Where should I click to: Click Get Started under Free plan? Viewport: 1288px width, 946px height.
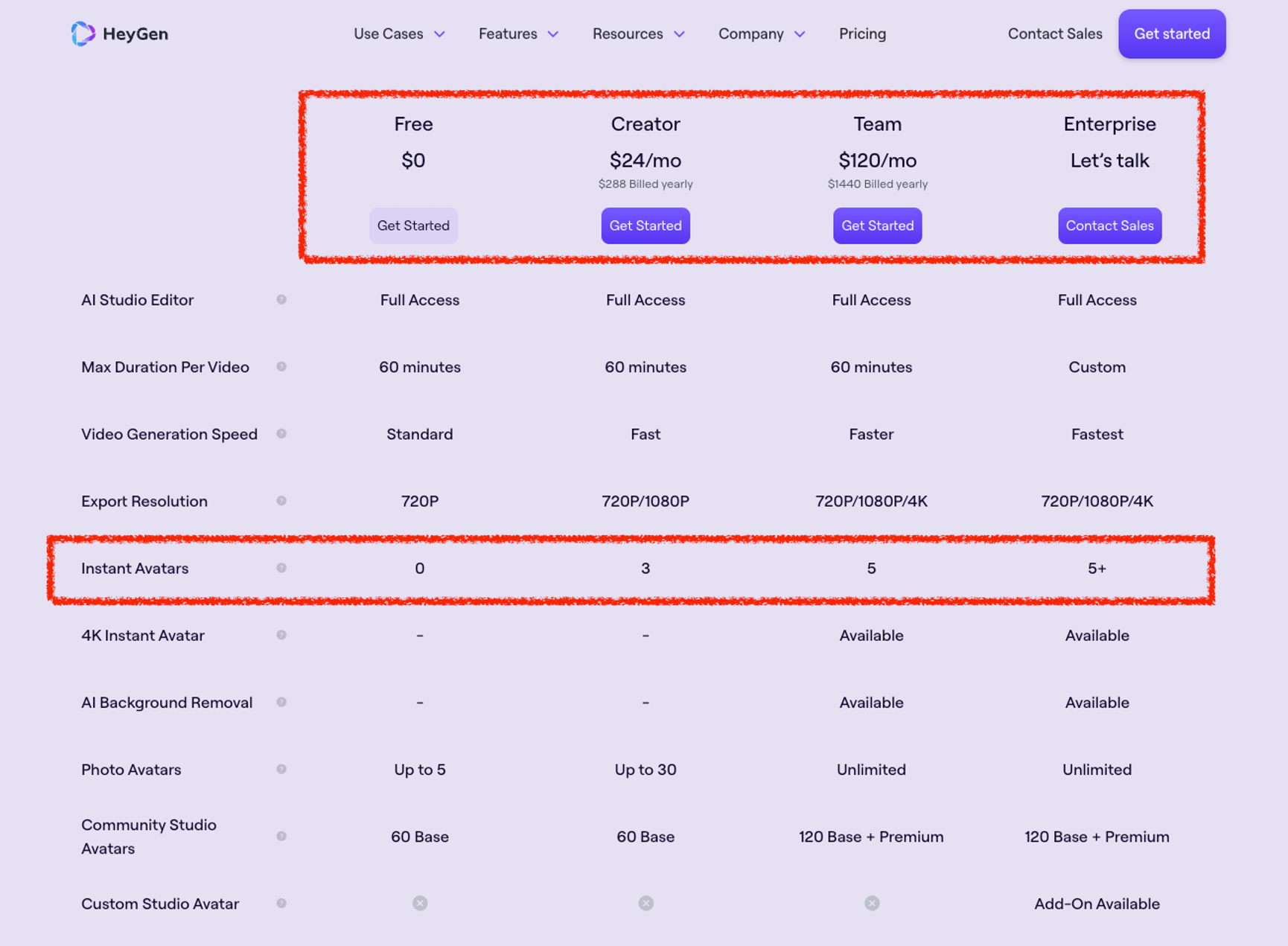click(413, 226)
